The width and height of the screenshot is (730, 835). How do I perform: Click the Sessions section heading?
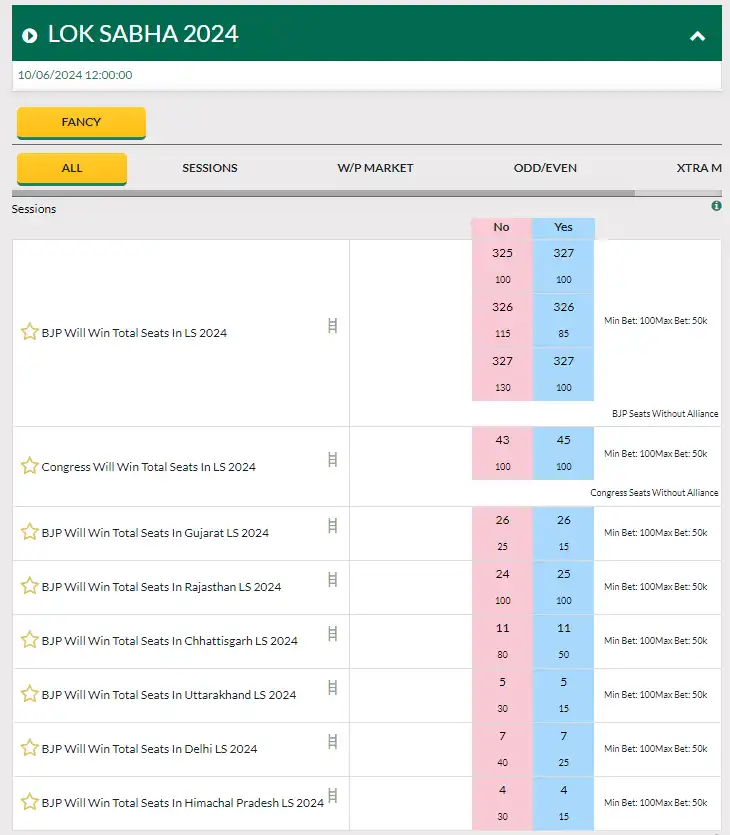34,209
